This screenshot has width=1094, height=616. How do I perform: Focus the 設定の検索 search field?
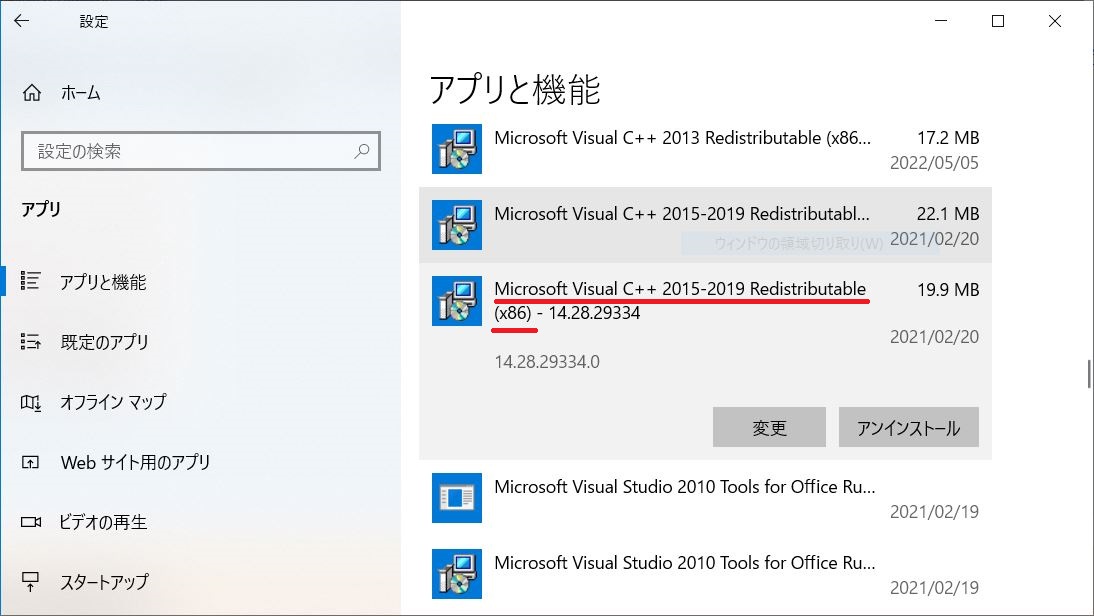click(190, 152)
